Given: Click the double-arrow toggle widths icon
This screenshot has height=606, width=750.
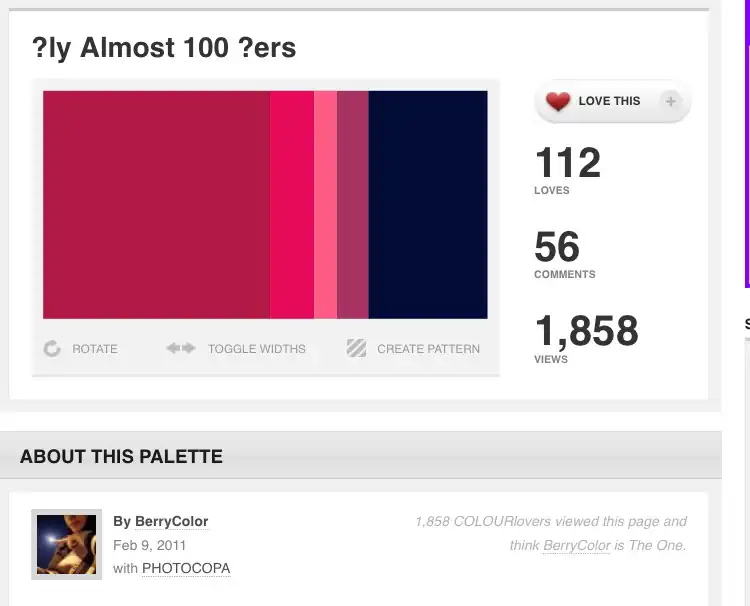Looking at the screenshot, I should (x=181, y=348).
